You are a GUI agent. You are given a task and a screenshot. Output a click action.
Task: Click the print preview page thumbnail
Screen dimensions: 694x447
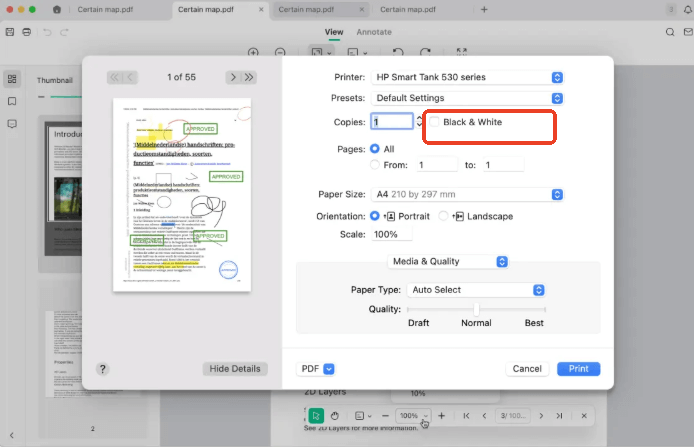coord(182,195)
